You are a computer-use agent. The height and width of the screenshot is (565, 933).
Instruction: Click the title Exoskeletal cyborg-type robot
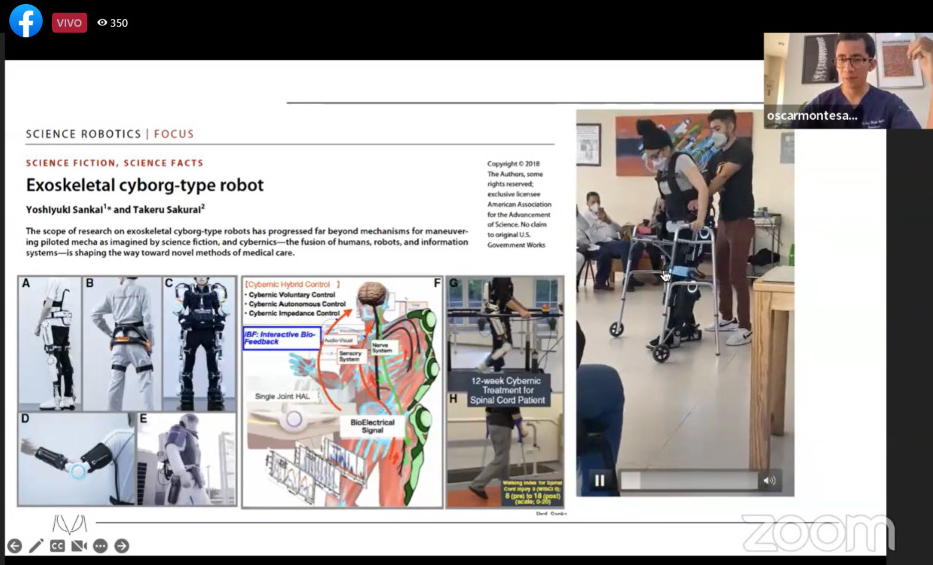145,185
